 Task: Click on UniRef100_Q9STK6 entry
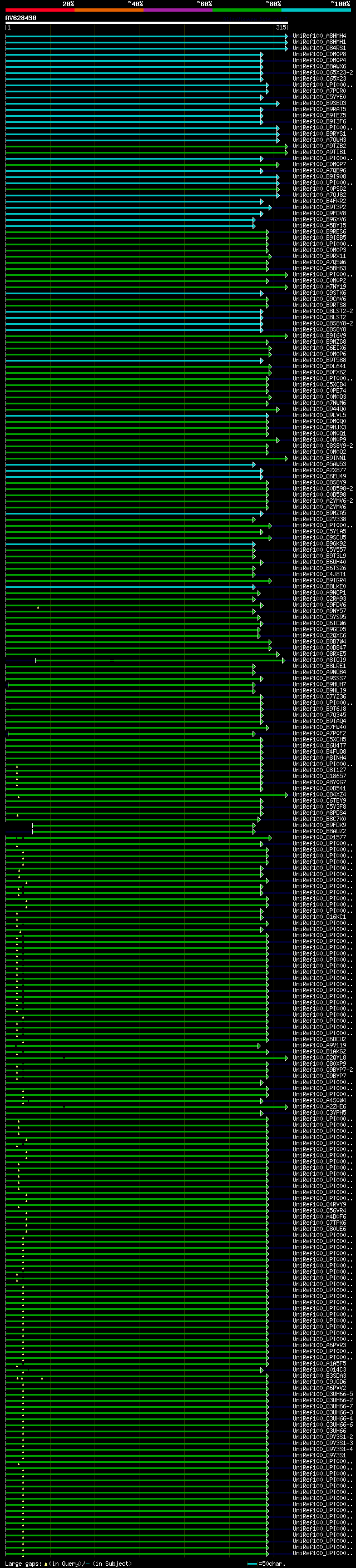[319, 293]
